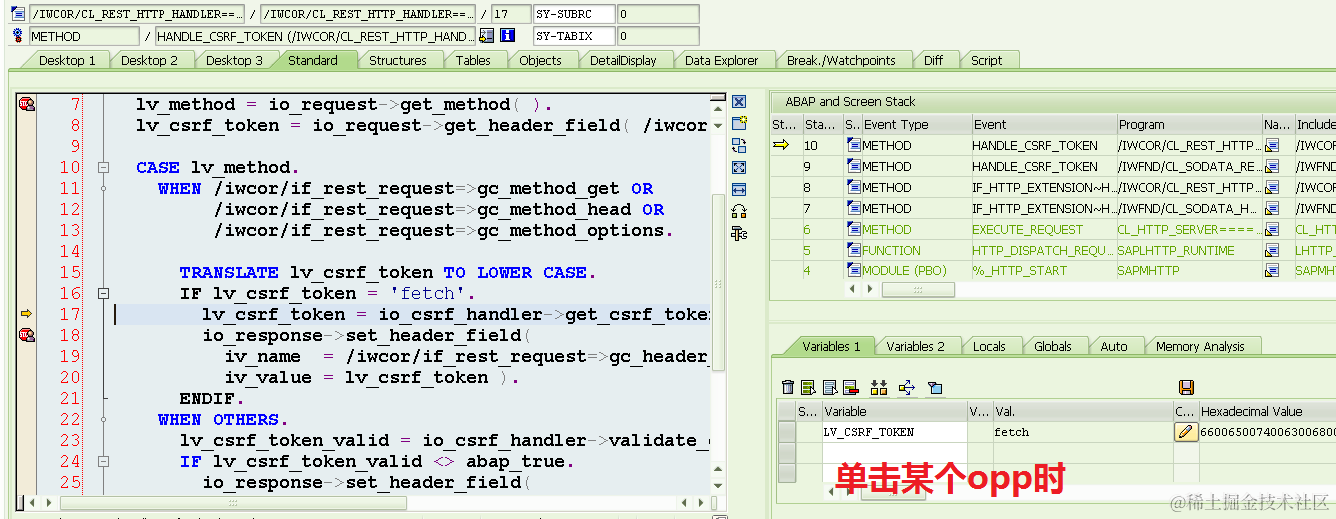Click the navigate icon in stack row 8

(1272, 187)
